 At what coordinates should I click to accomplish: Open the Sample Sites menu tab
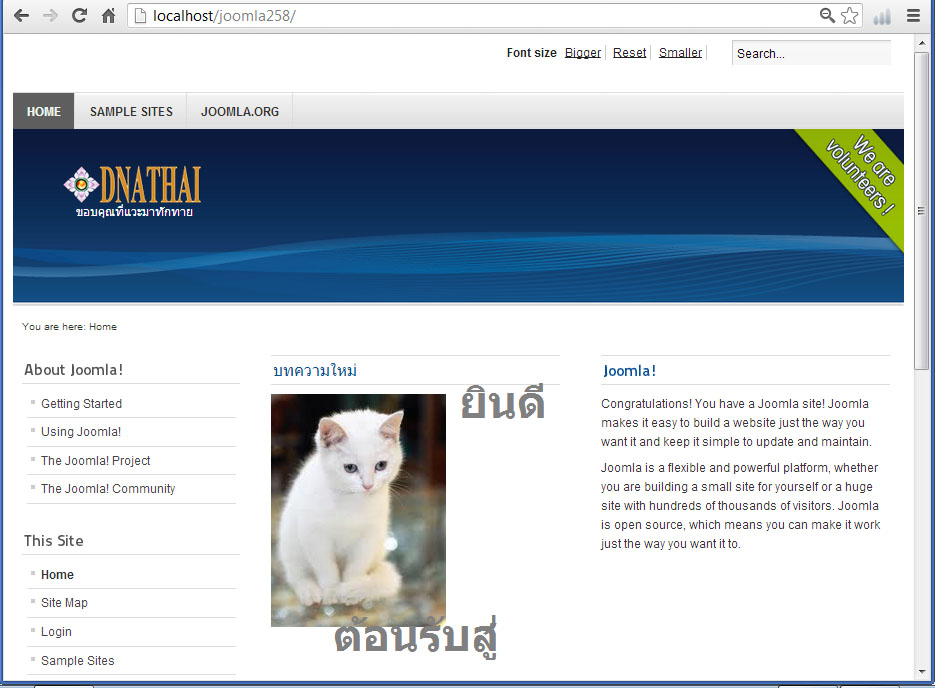point(131,112)
